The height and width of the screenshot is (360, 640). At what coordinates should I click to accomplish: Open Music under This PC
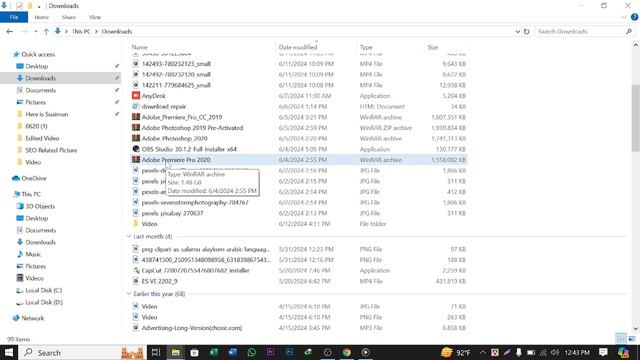tap(33, 254)
